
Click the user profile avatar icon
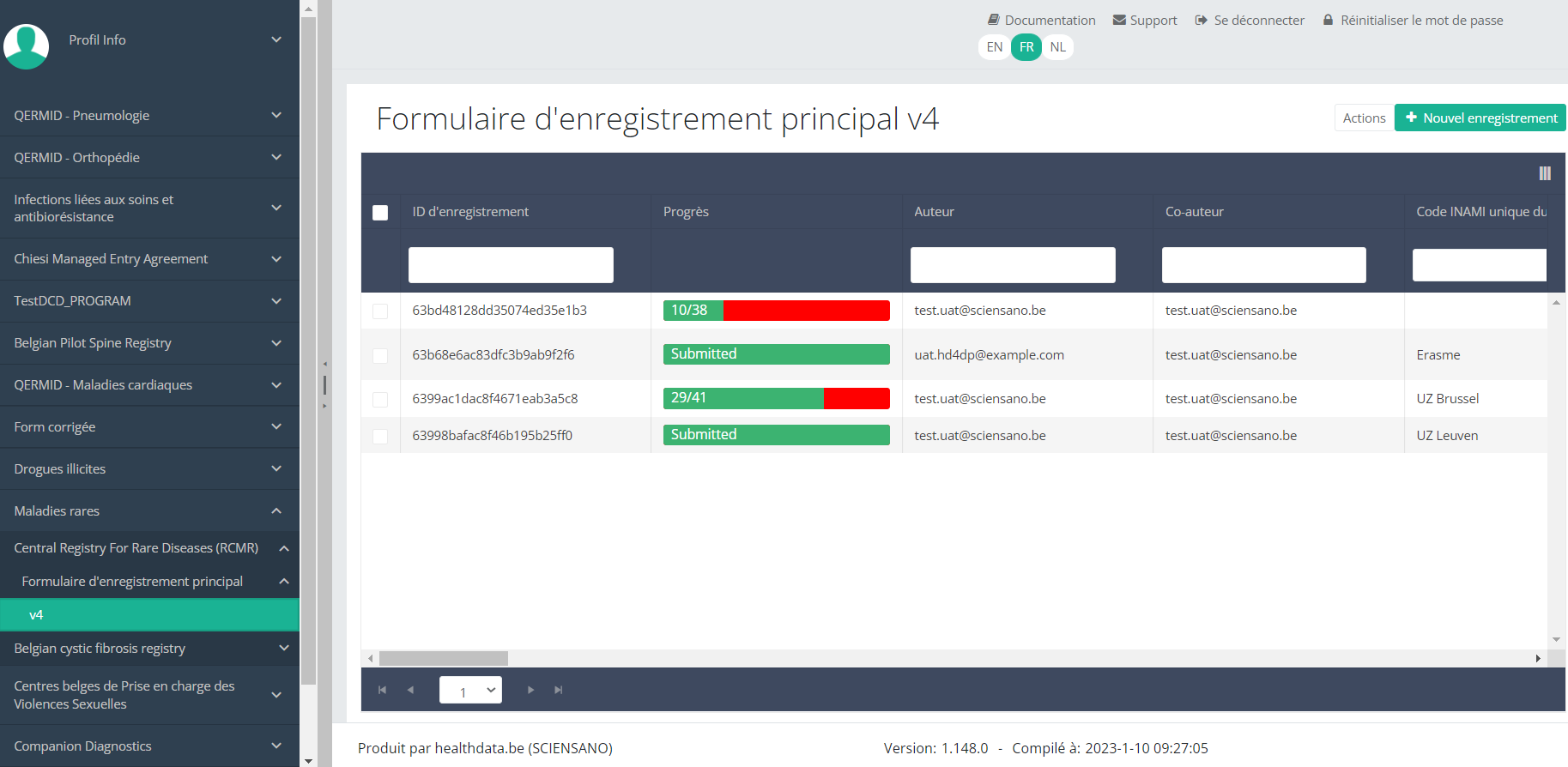(x=27, y=46)
